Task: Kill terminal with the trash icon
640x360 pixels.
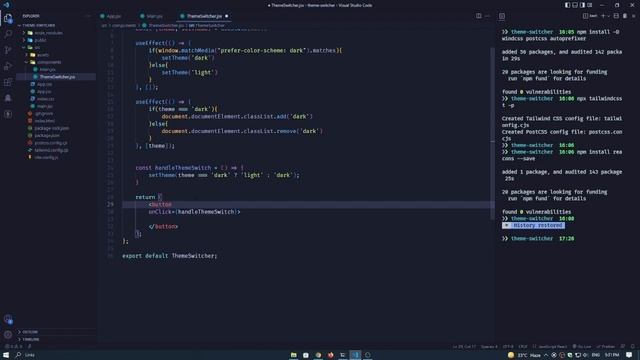Action: tap(625, 16)
